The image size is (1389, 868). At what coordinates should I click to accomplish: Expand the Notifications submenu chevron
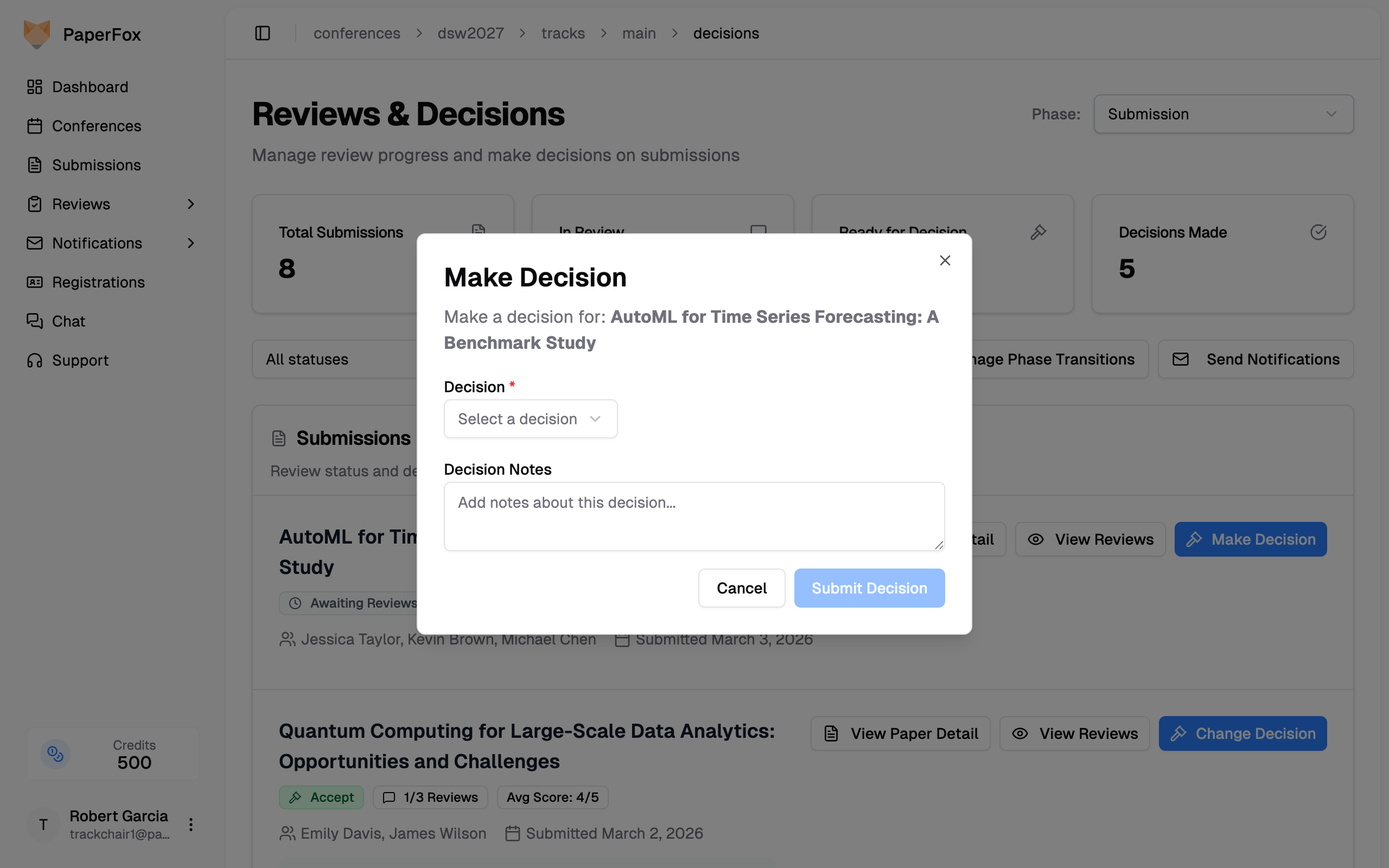coord(190,243)
